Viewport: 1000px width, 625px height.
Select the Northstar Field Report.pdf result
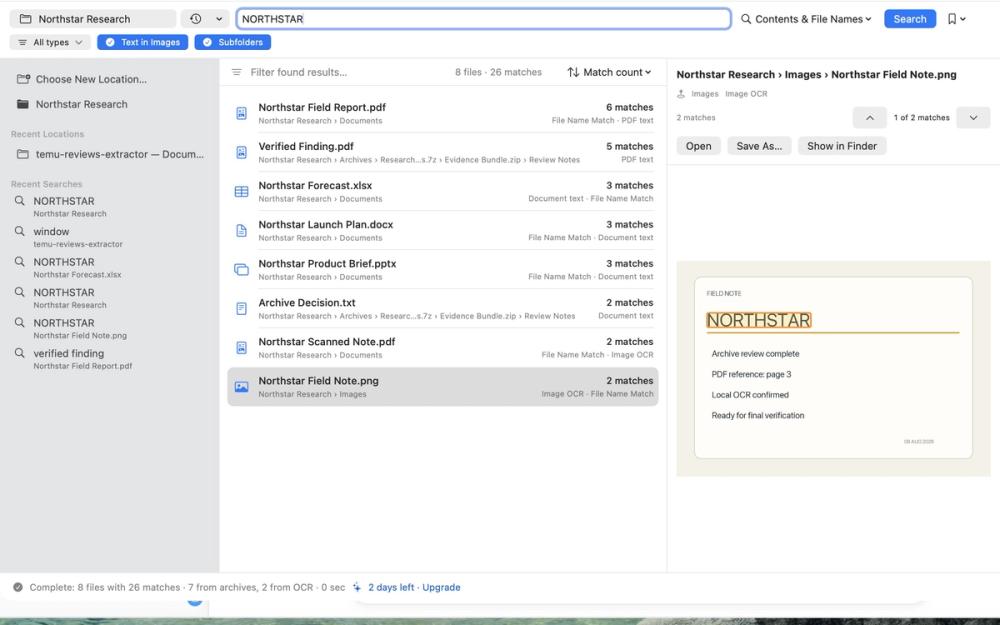tap(443, 114)
